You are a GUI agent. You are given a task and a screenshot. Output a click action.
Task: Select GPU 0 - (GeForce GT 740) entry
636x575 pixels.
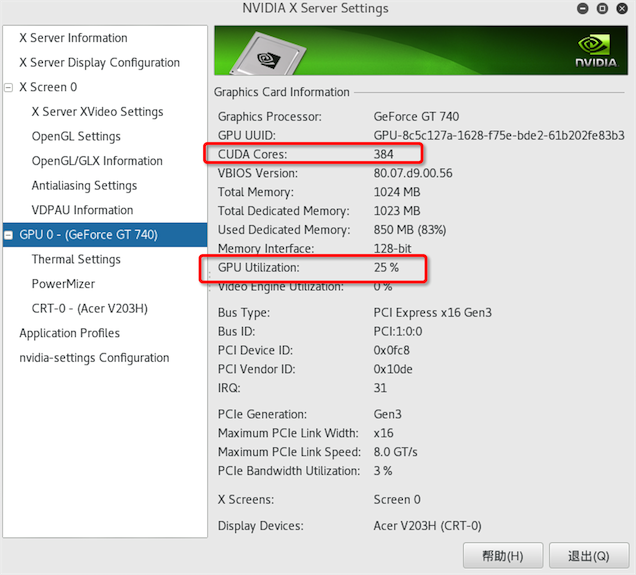point(88,235)
